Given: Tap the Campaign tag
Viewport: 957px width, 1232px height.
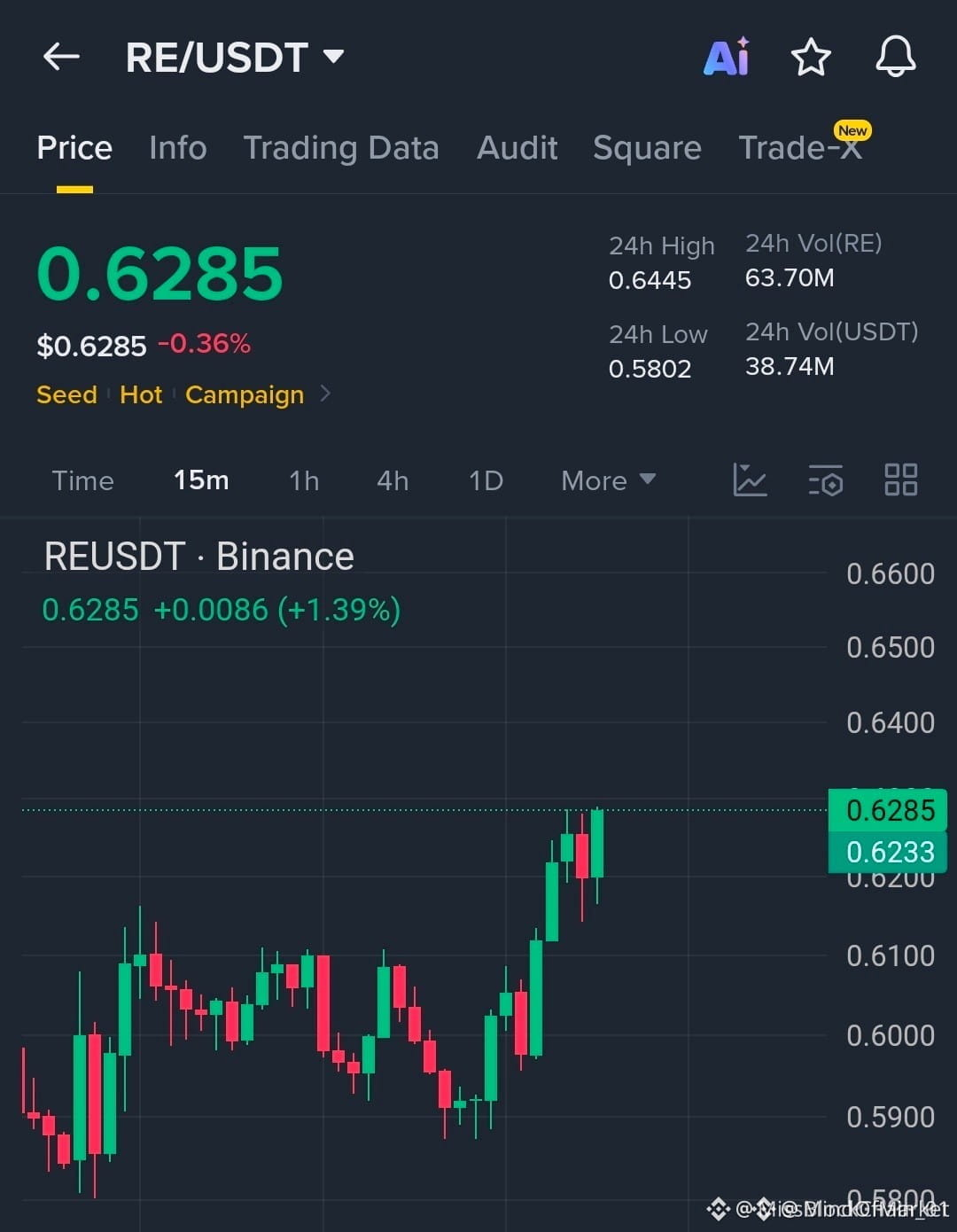Looking at the screenshot, I should click(x=245, y=394).
